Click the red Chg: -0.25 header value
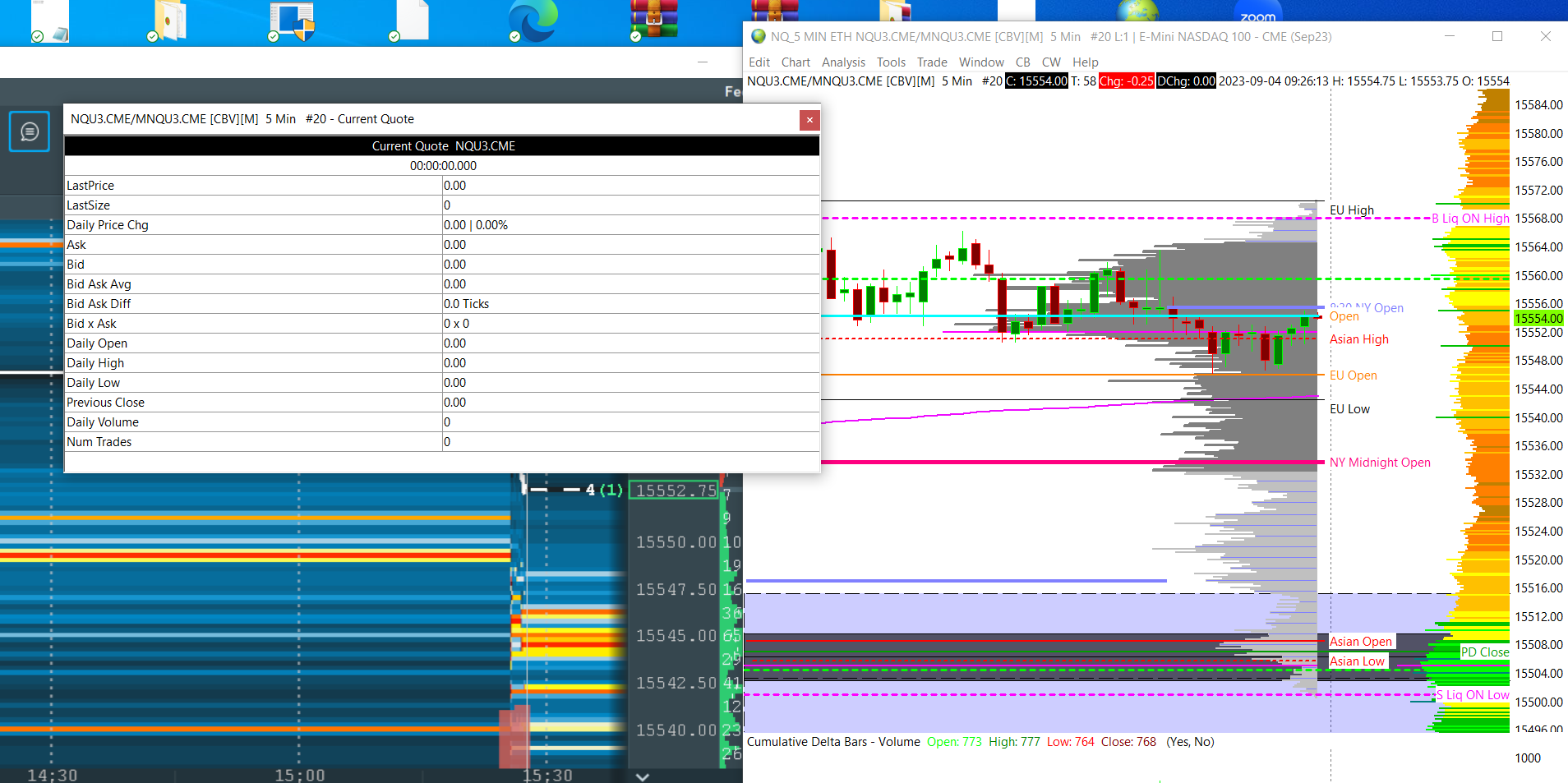The height and width of the screenshot is (783, 1568). click(x=1126, y=81)
